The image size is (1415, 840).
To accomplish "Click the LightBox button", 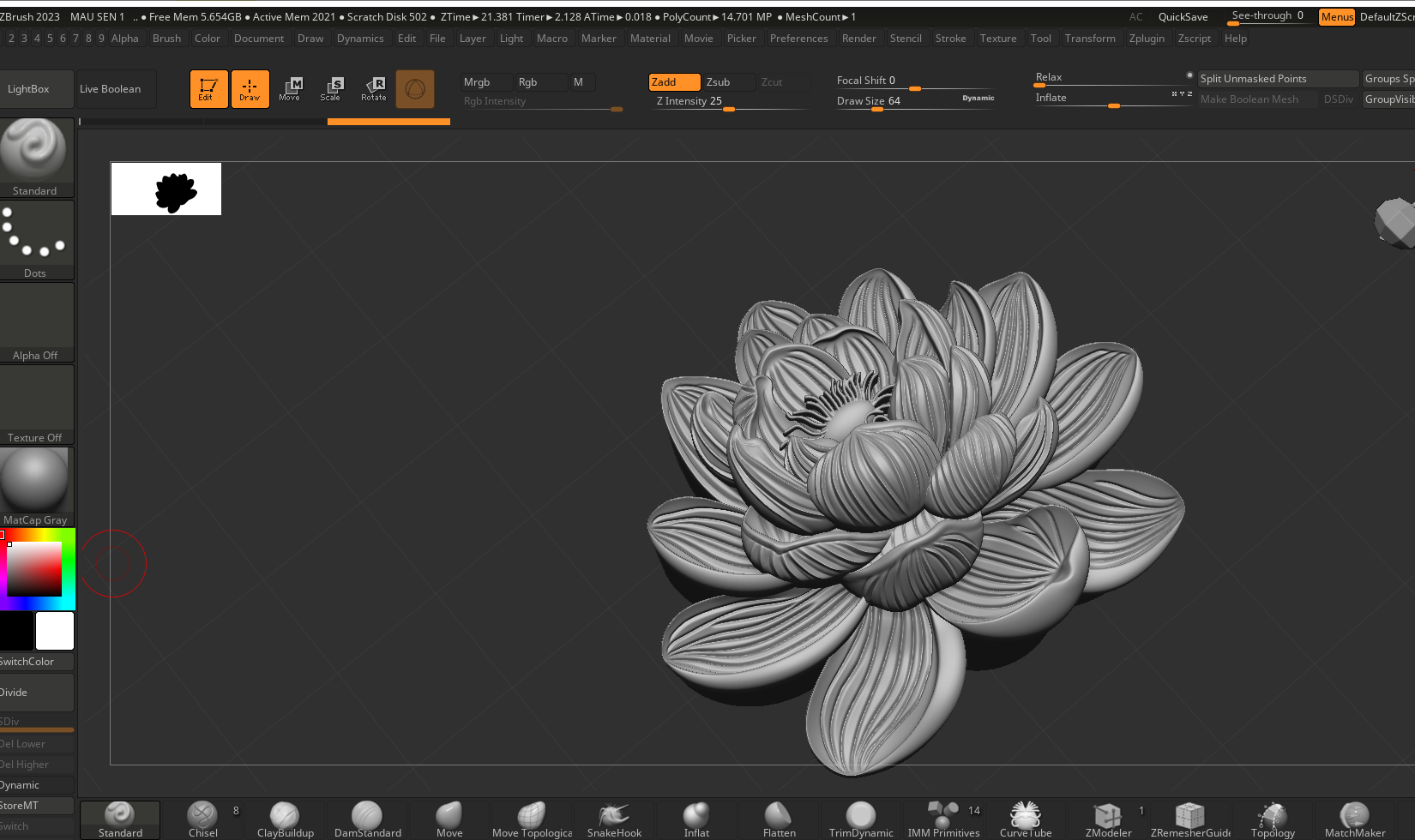I will point(29,89).
